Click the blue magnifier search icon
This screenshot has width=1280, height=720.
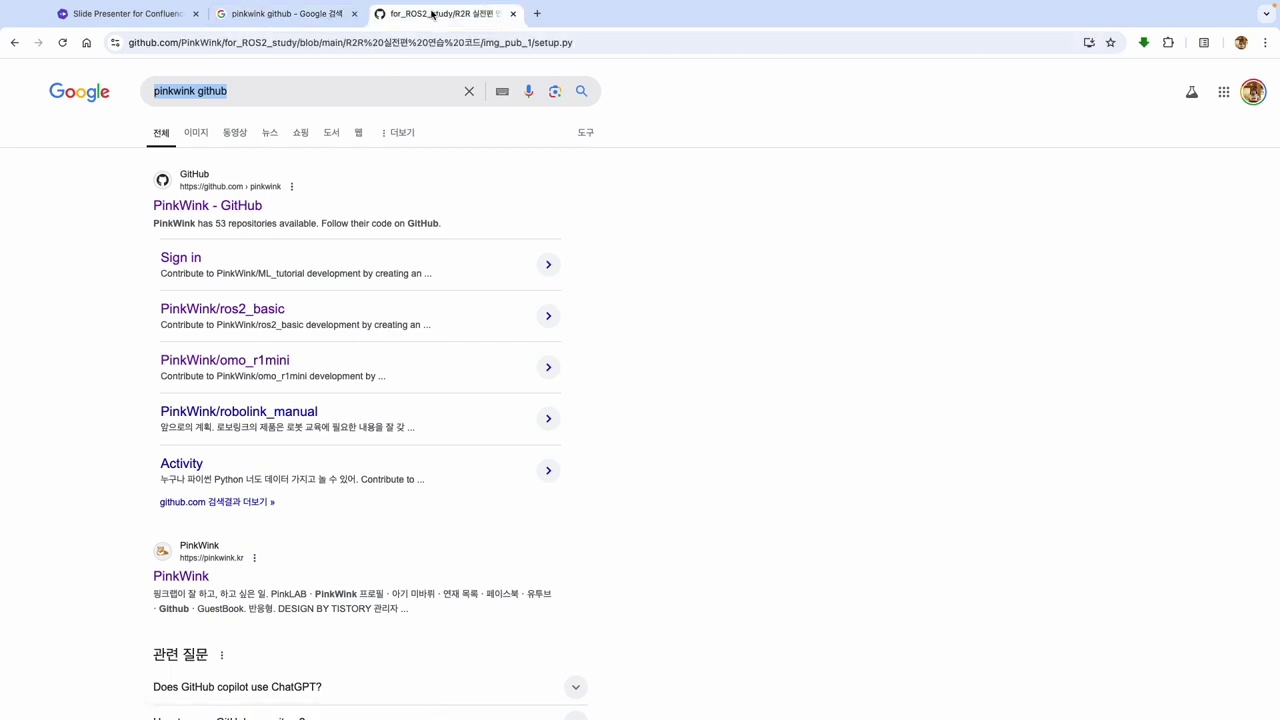(x=581, y=91)
